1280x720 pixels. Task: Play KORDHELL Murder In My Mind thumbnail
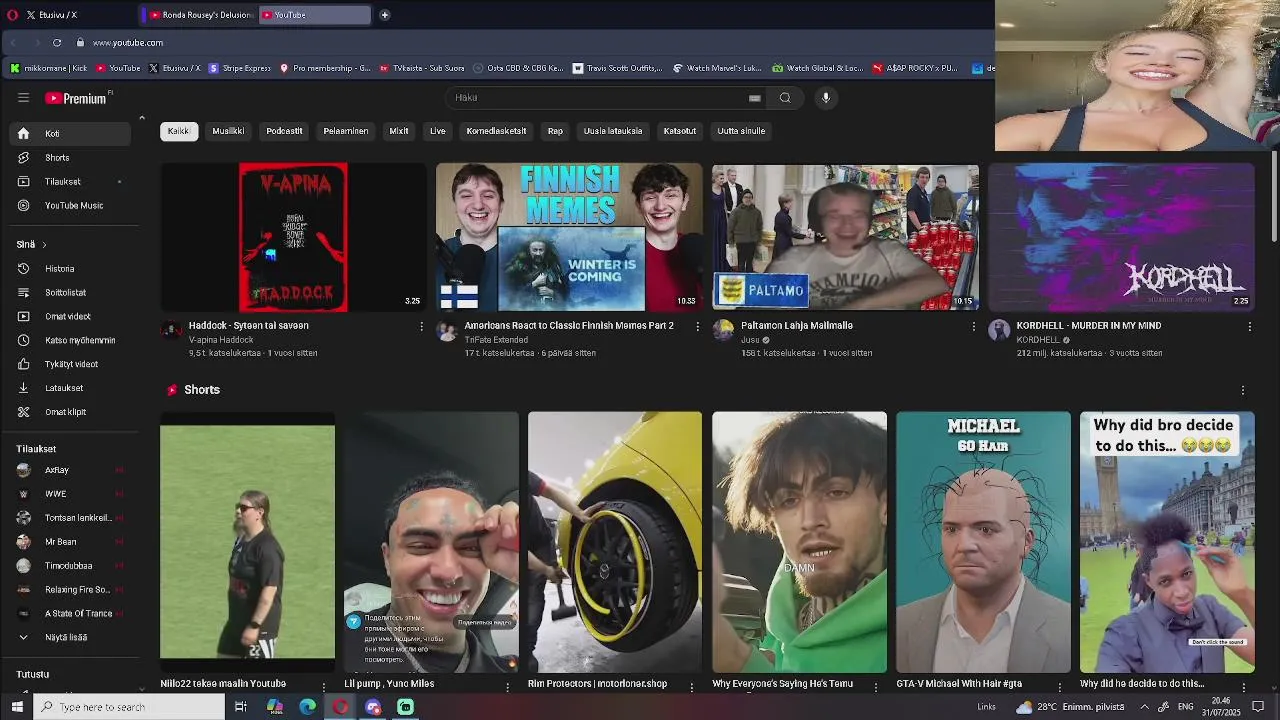coord(1121,238)
